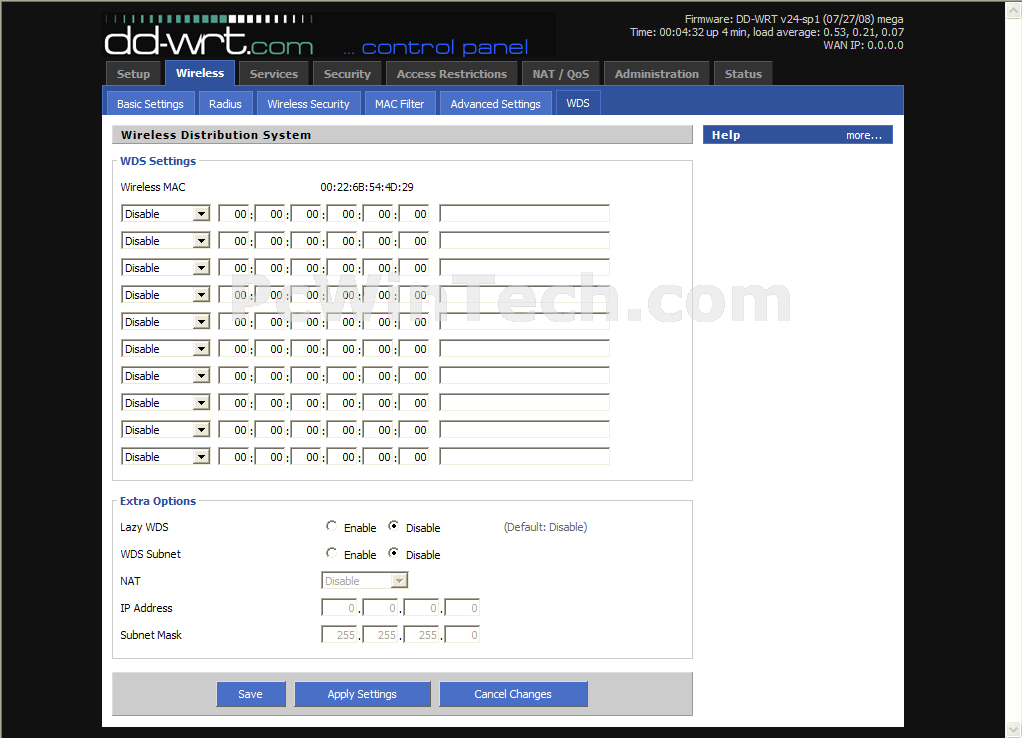Switch to Access Restrictions tab
The image size is (1022, 738).
(x=452, y=74)
